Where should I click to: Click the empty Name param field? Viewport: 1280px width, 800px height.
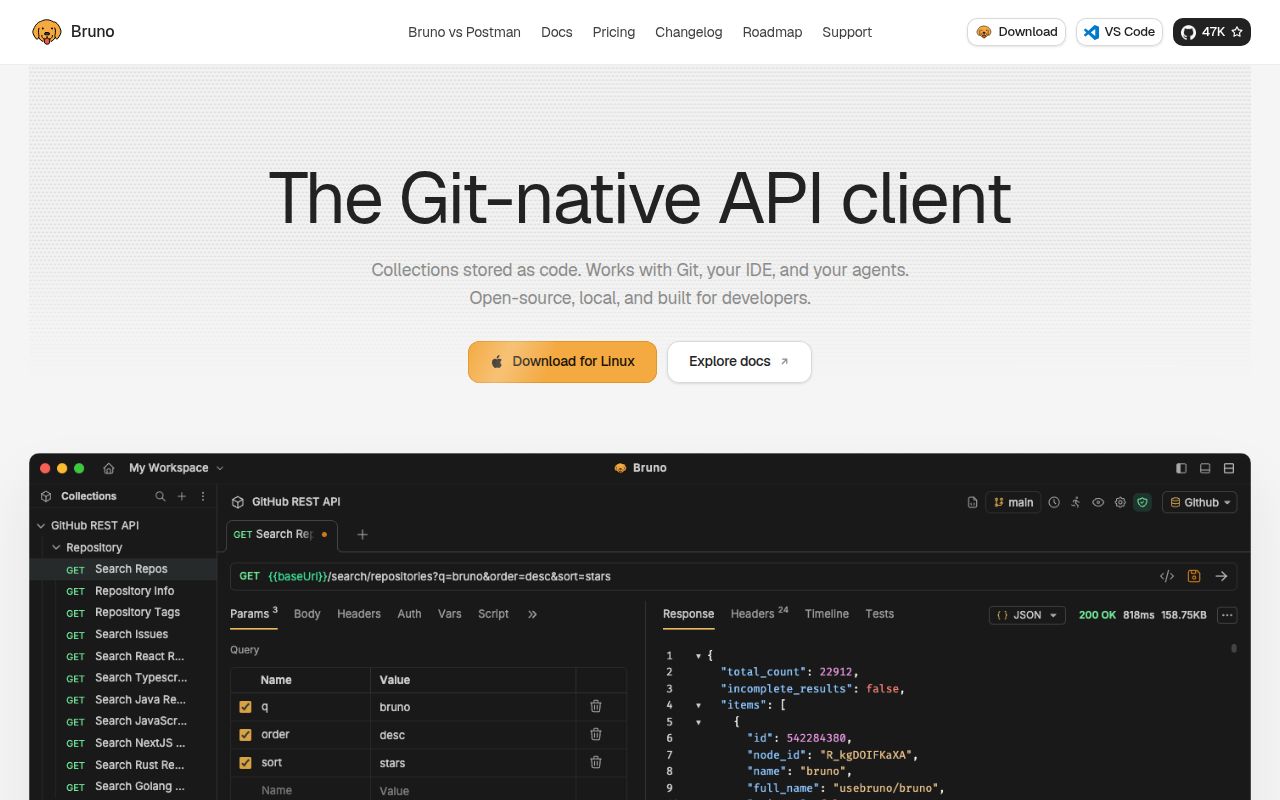coord(300,790)
